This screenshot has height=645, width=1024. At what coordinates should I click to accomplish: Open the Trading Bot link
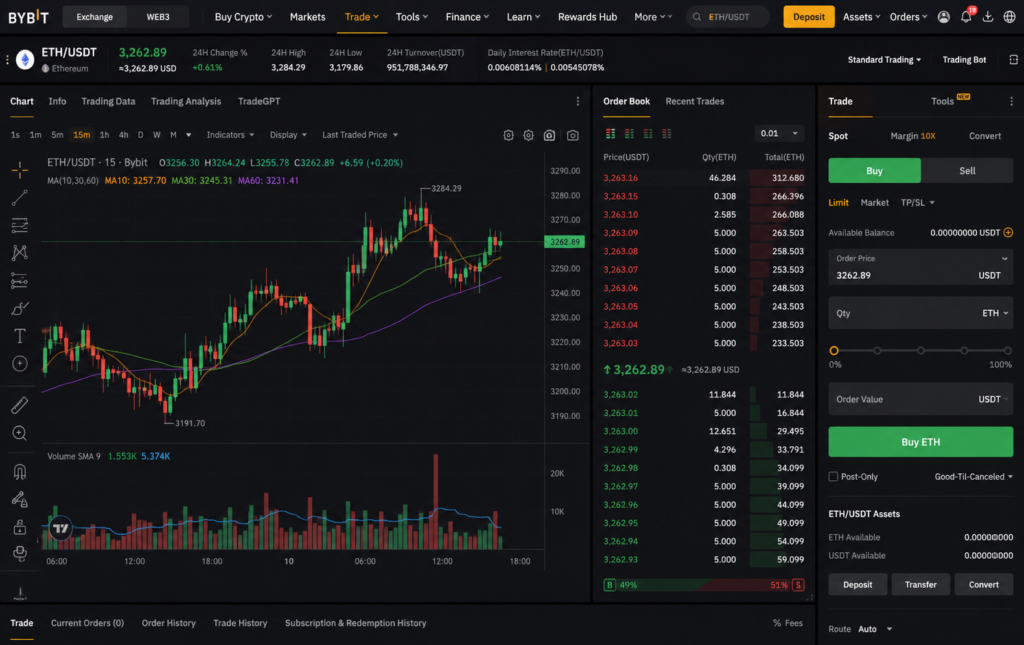point(964,59)
